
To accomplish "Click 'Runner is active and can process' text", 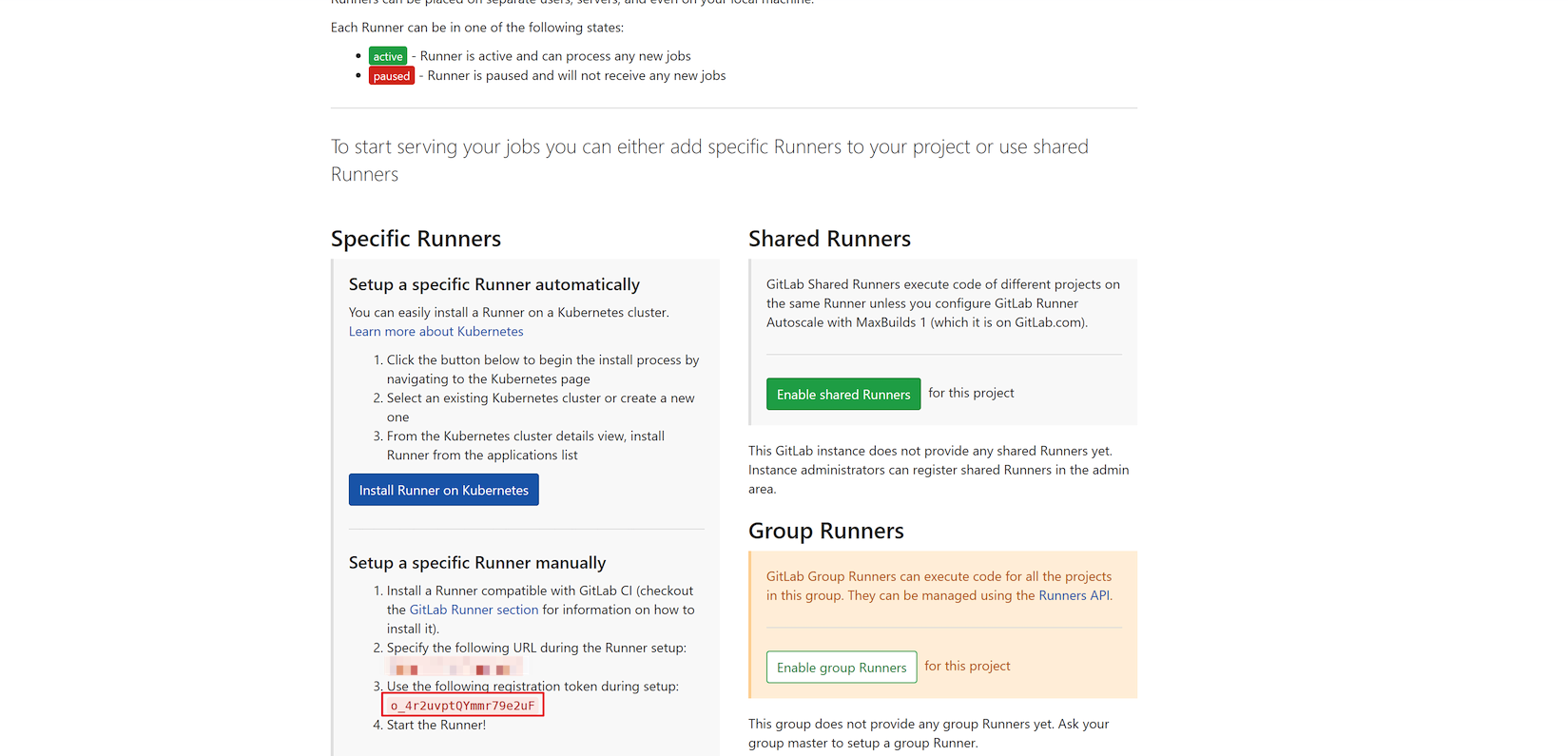I will pyautogui.click(x=555, y=56).
